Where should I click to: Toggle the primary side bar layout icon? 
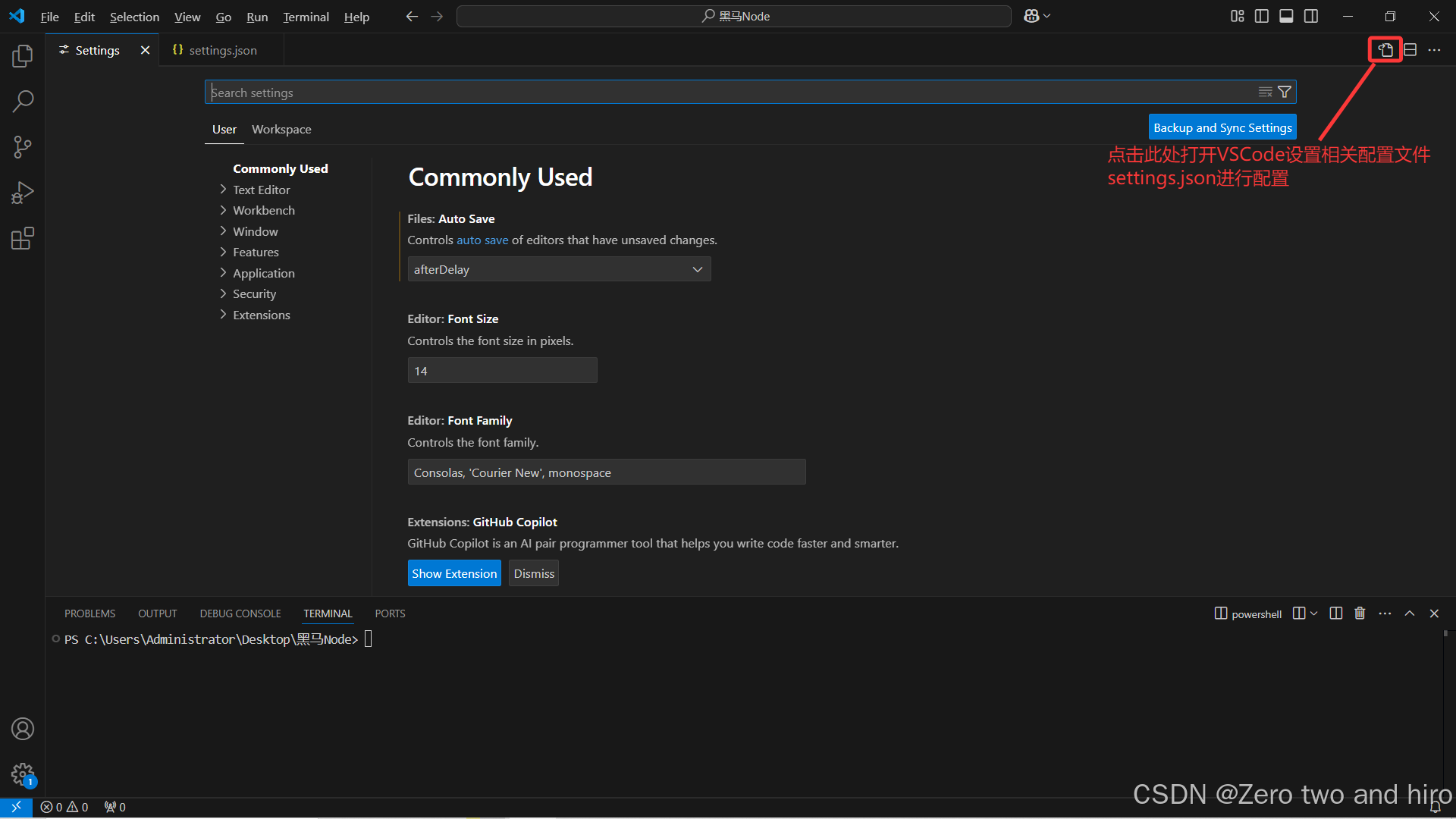pyautogui.click(x=1262, y=16)
